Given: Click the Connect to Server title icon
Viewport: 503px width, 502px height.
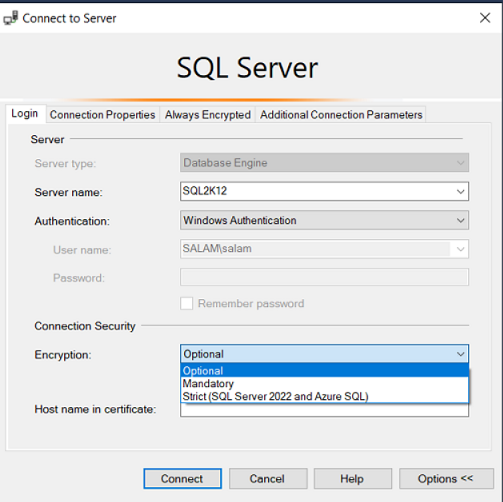Looking at the screenshot, I should coord(11,18).
